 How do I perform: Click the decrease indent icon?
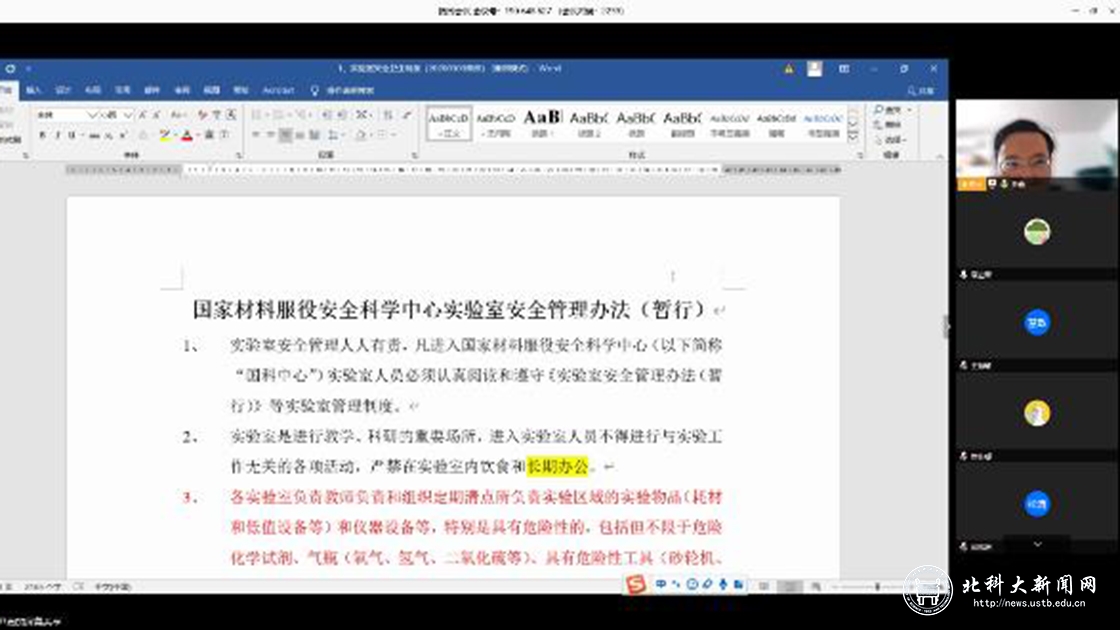pyautogui.click(x=326, y=115)
